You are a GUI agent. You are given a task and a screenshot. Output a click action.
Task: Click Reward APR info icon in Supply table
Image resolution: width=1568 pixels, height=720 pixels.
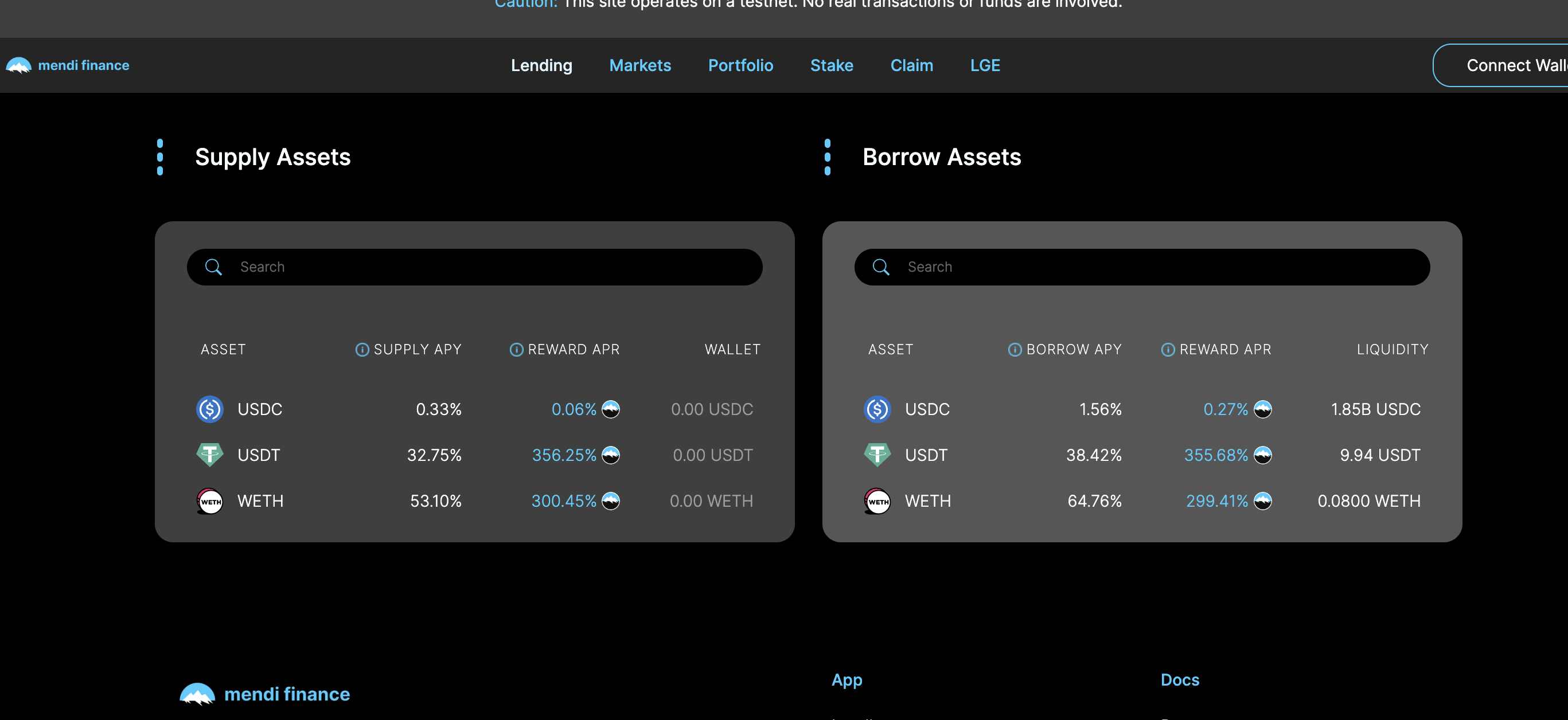(x=516, y=349)
